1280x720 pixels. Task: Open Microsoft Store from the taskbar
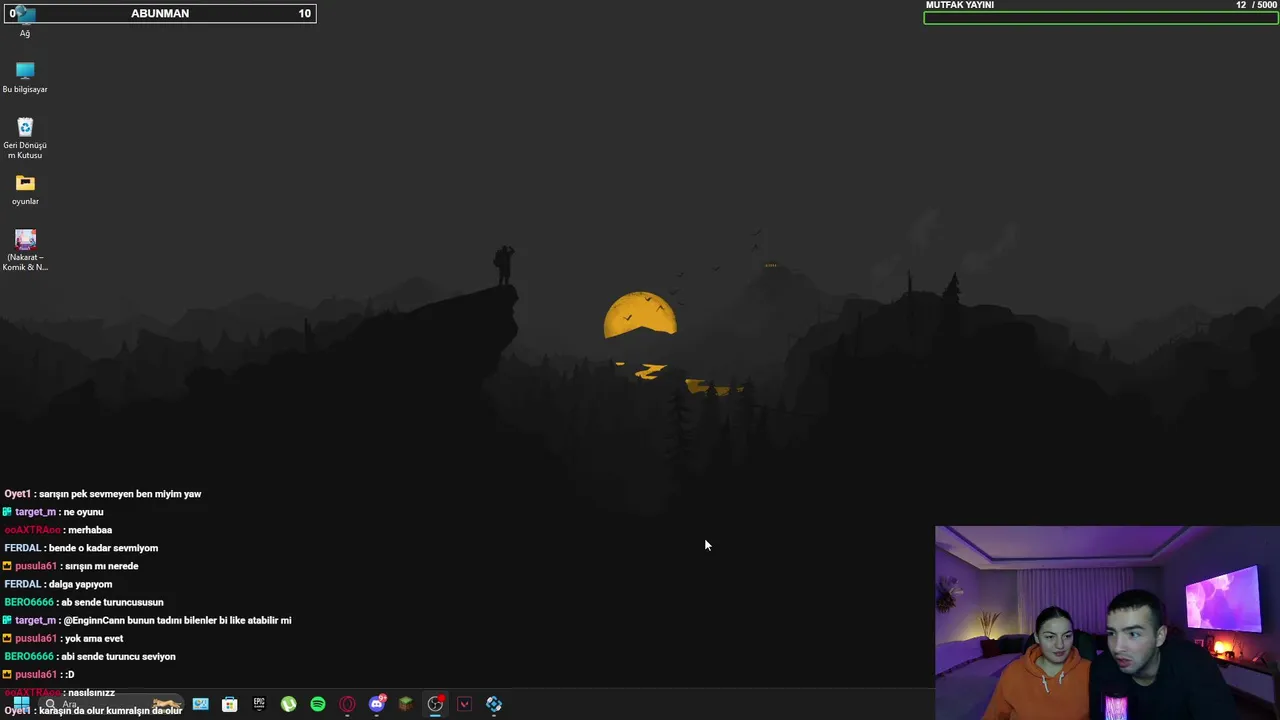[x=229, y=704]
